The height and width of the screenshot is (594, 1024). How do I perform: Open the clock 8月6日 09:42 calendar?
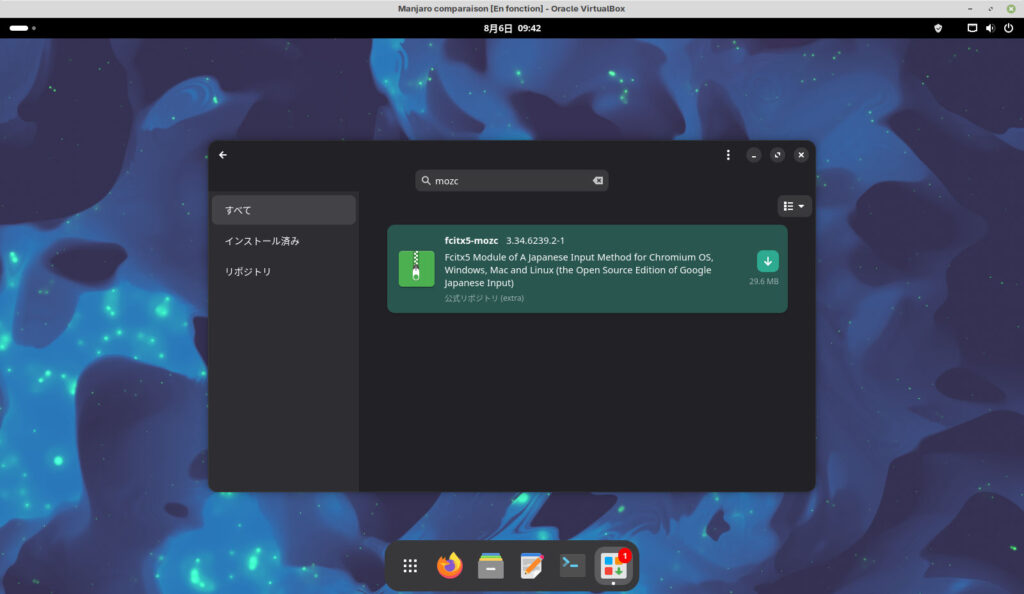(512, 28)
